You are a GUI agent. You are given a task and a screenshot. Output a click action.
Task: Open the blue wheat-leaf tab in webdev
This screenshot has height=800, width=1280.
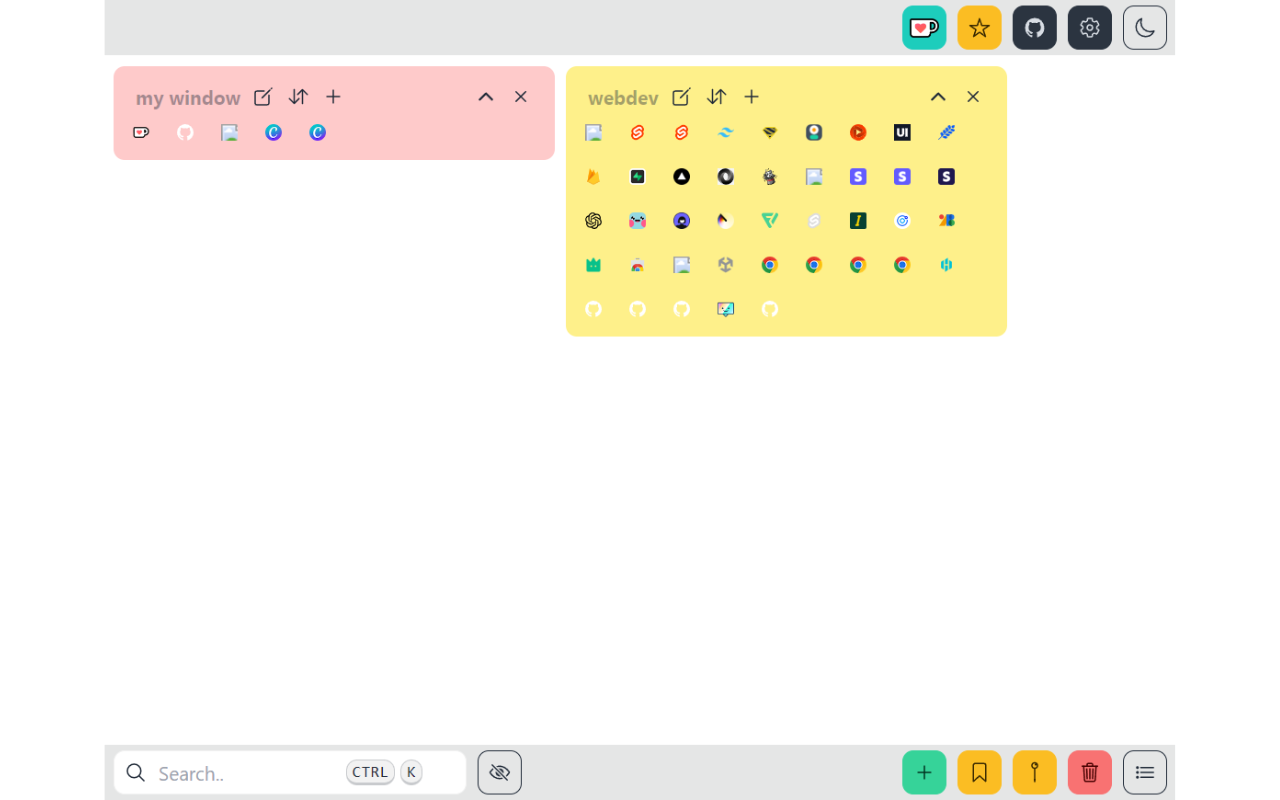click(x=946, y=132)
